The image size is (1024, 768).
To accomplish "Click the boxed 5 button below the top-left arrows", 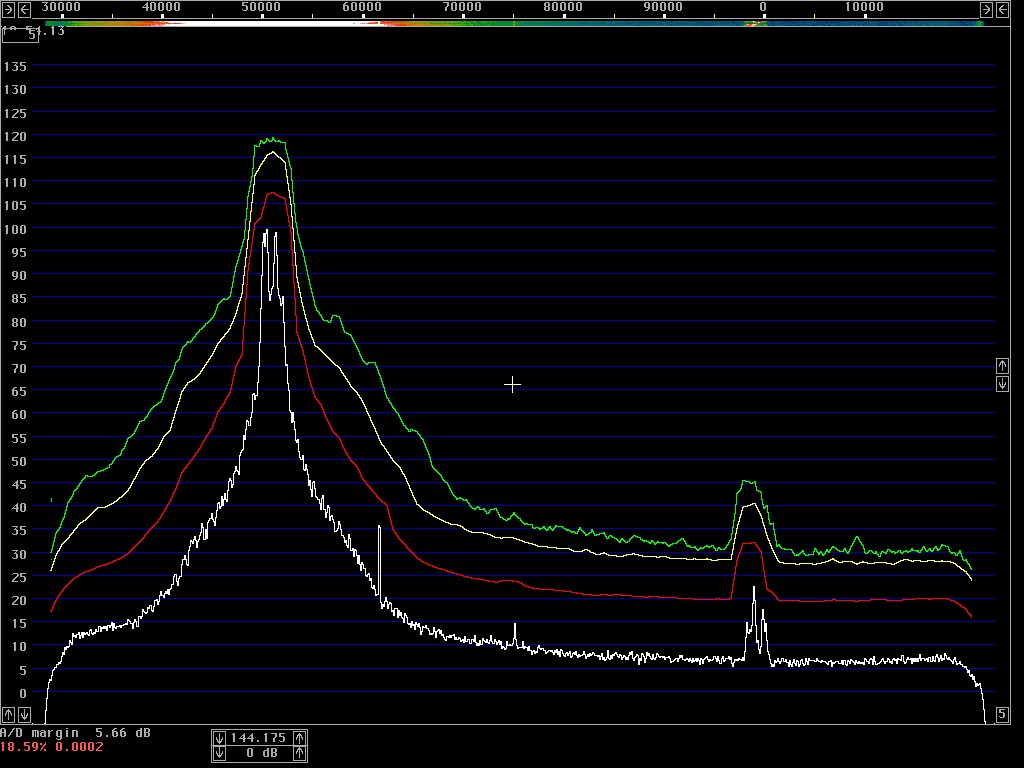I will tap(20, 35).
